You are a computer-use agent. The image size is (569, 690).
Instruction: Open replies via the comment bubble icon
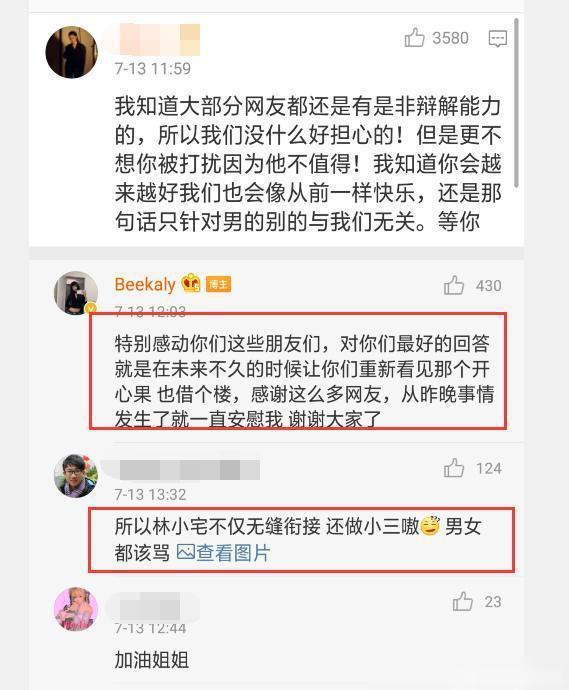click(x=498, y=38)
